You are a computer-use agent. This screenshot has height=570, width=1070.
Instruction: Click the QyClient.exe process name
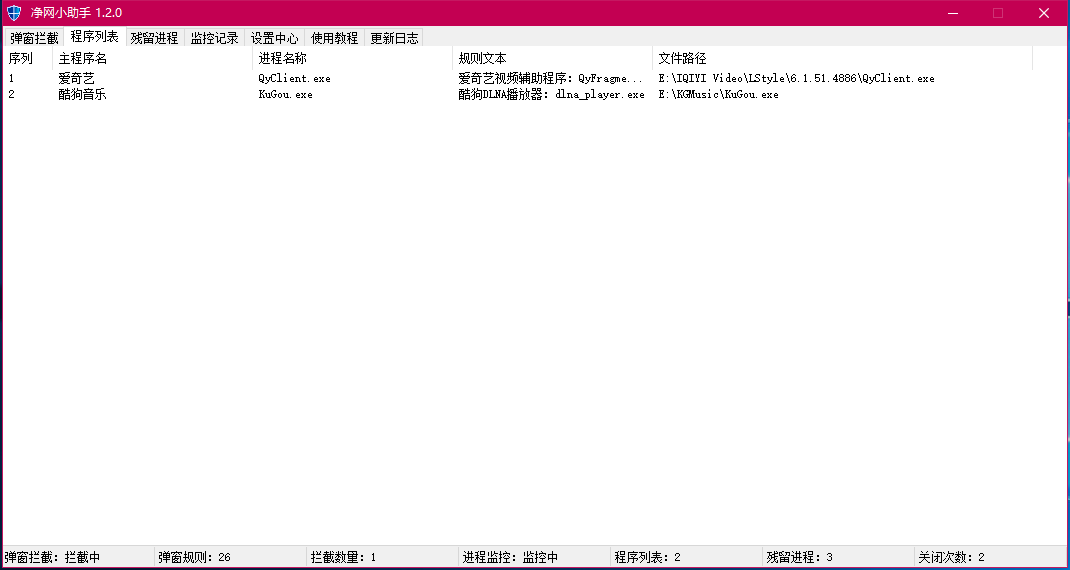[x=294, y=78]
